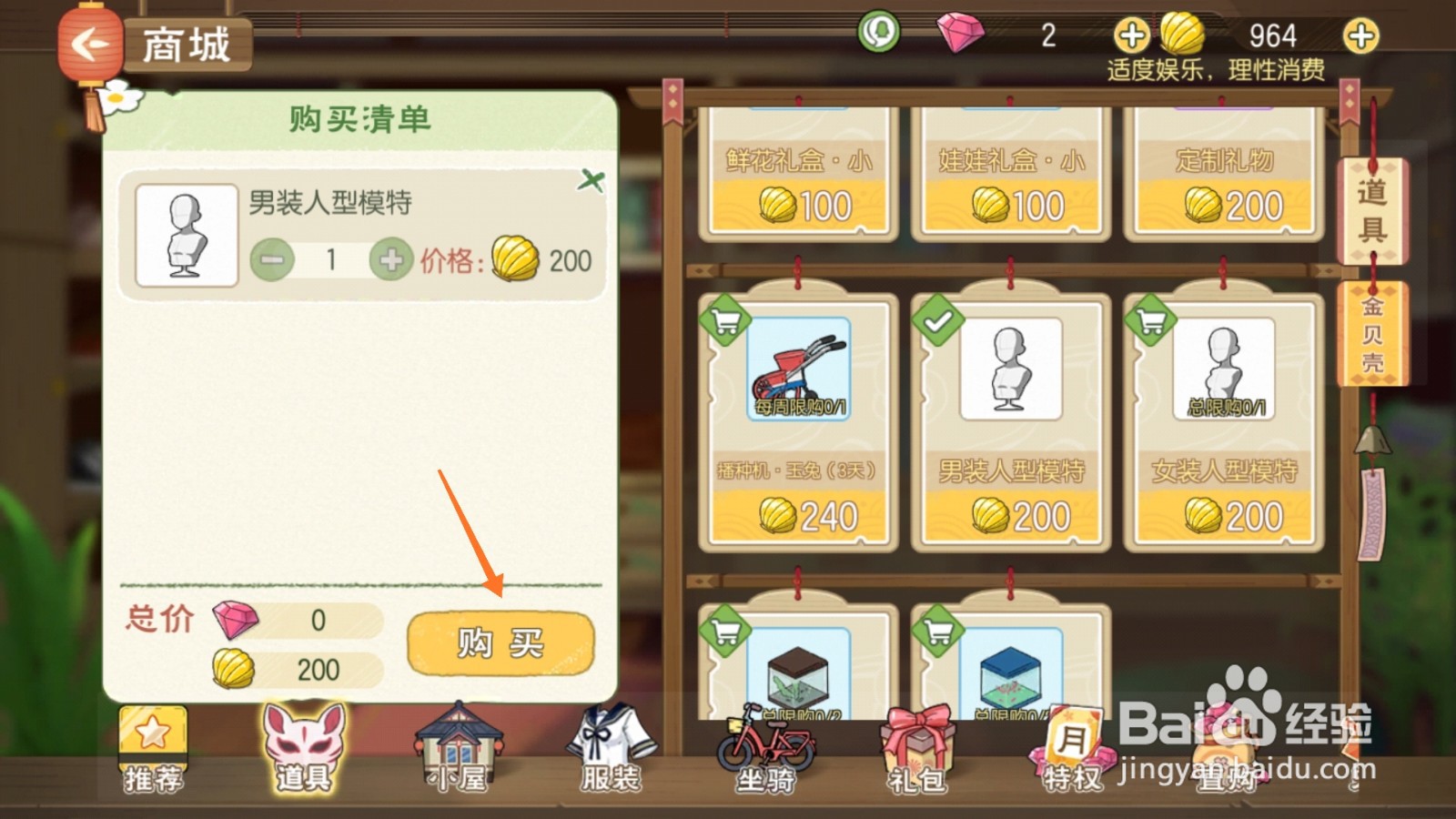The width and height of the screenshot is (1456, 819).
Task: Open the 服装 sailor outfit category
Action: pyautogui.click(x=611, y=747)
